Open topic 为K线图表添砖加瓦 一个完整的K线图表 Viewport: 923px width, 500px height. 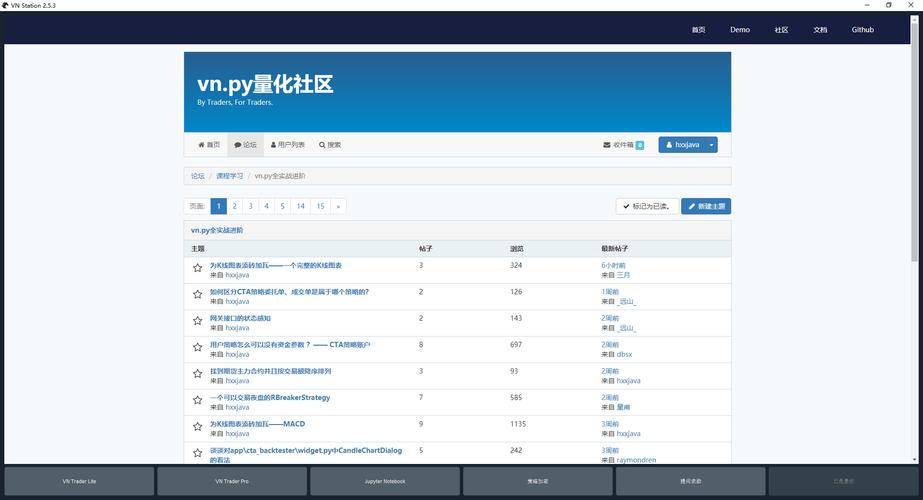coord(275,266)
